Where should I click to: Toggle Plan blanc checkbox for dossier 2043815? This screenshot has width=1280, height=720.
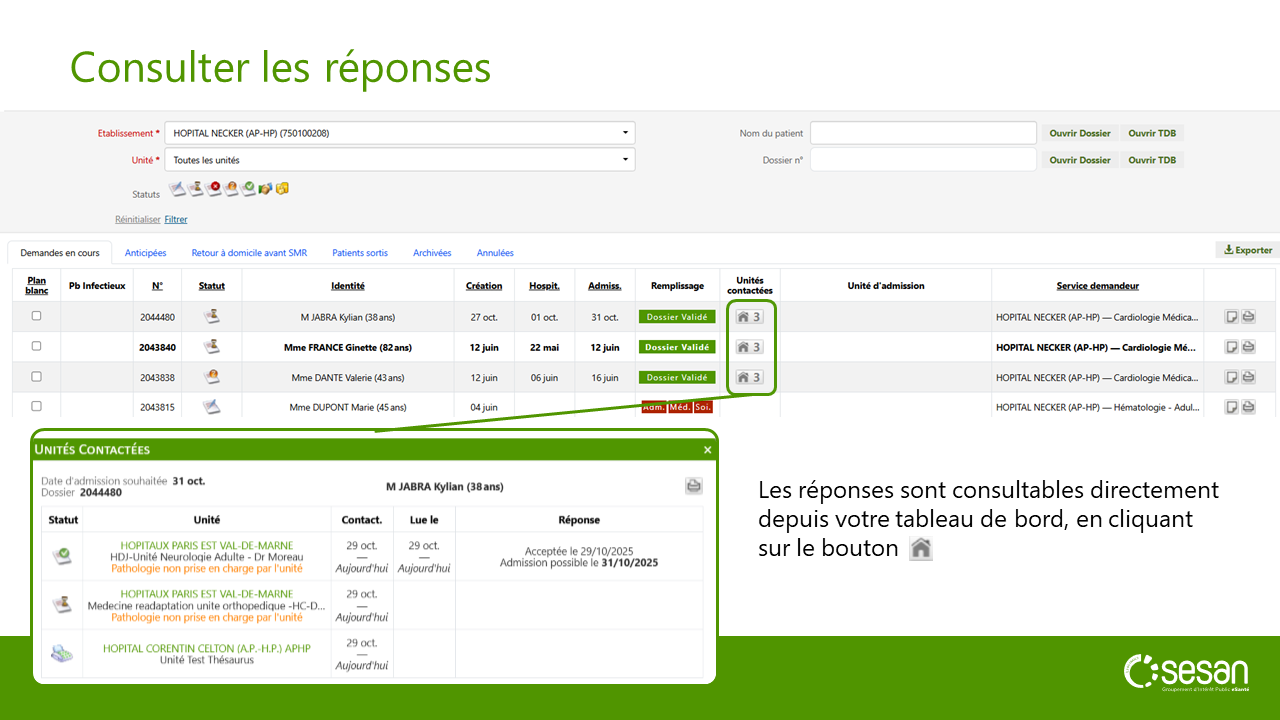tap(37, 406)
